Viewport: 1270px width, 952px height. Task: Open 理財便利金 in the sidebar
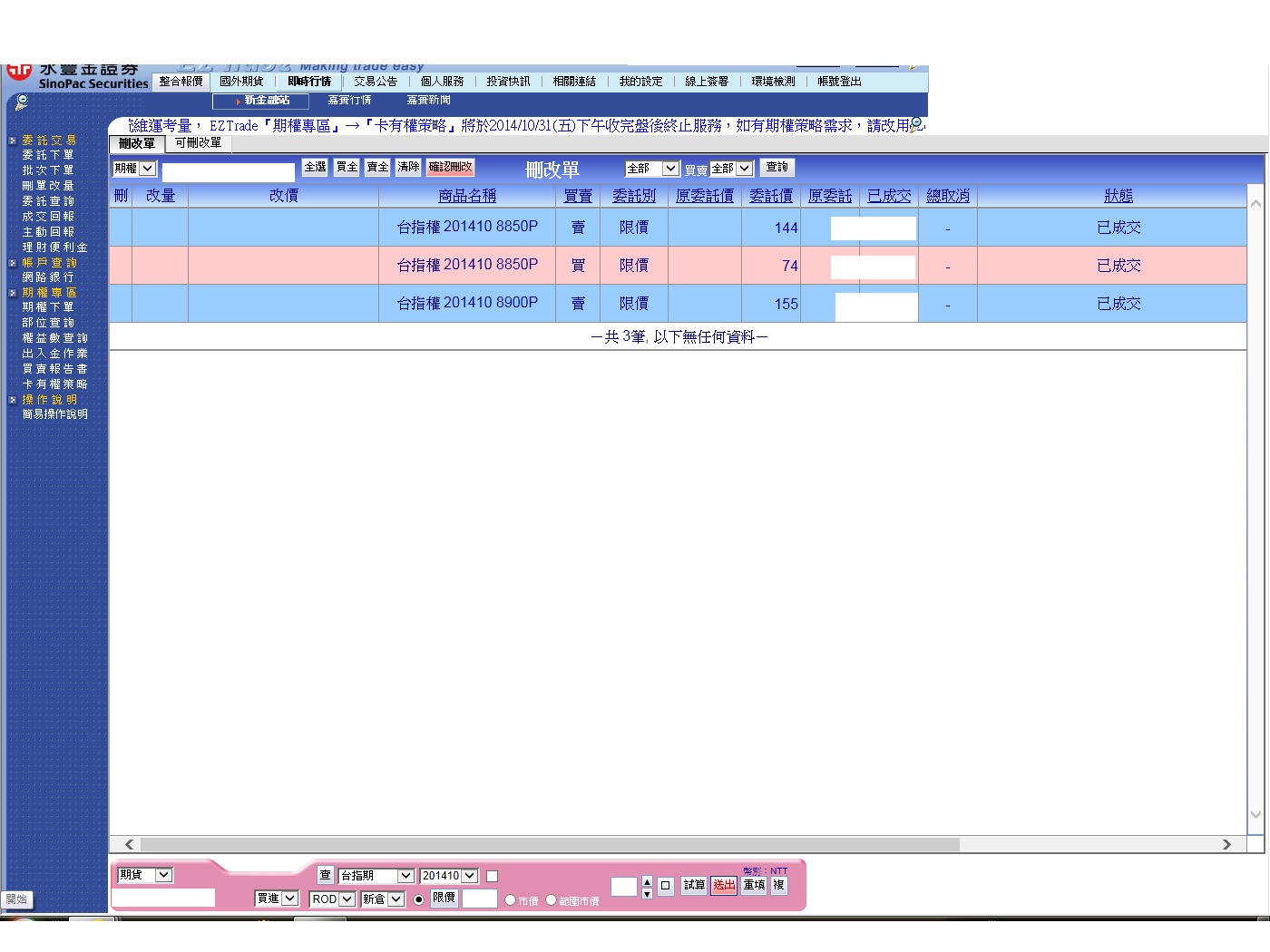(54, 248)
